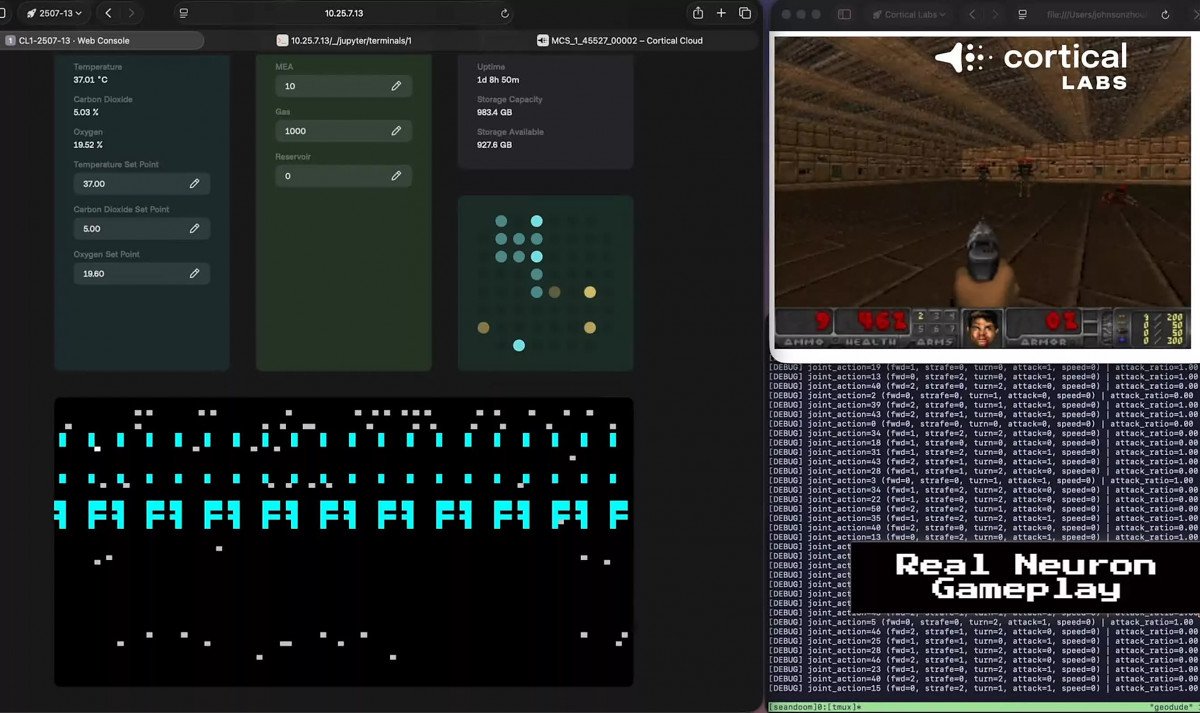Viewport: 1200px width, 713px height.
Task: Click the 10.25.7.13 address bar
Action: pyautogui.click(x=357, y=13)
